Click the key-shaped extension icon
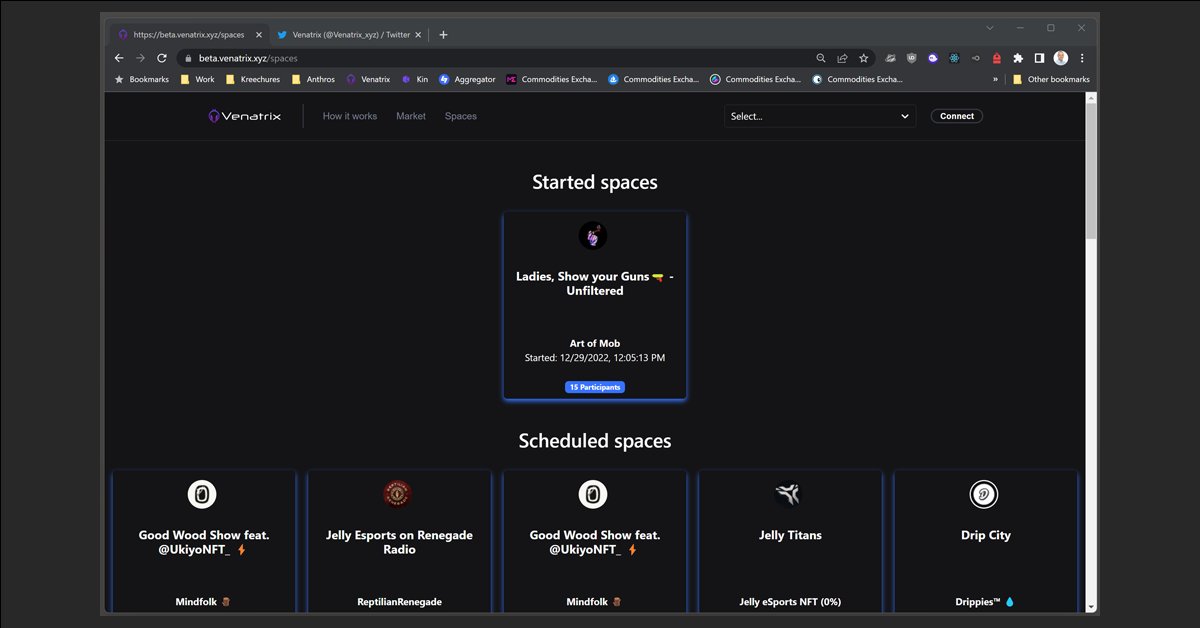 point(975,58)
